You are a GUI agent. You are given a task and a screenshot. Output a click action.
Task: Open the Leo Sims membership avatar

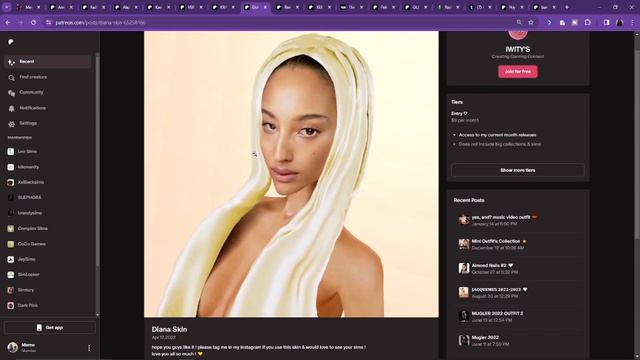(x=11, y=151)
